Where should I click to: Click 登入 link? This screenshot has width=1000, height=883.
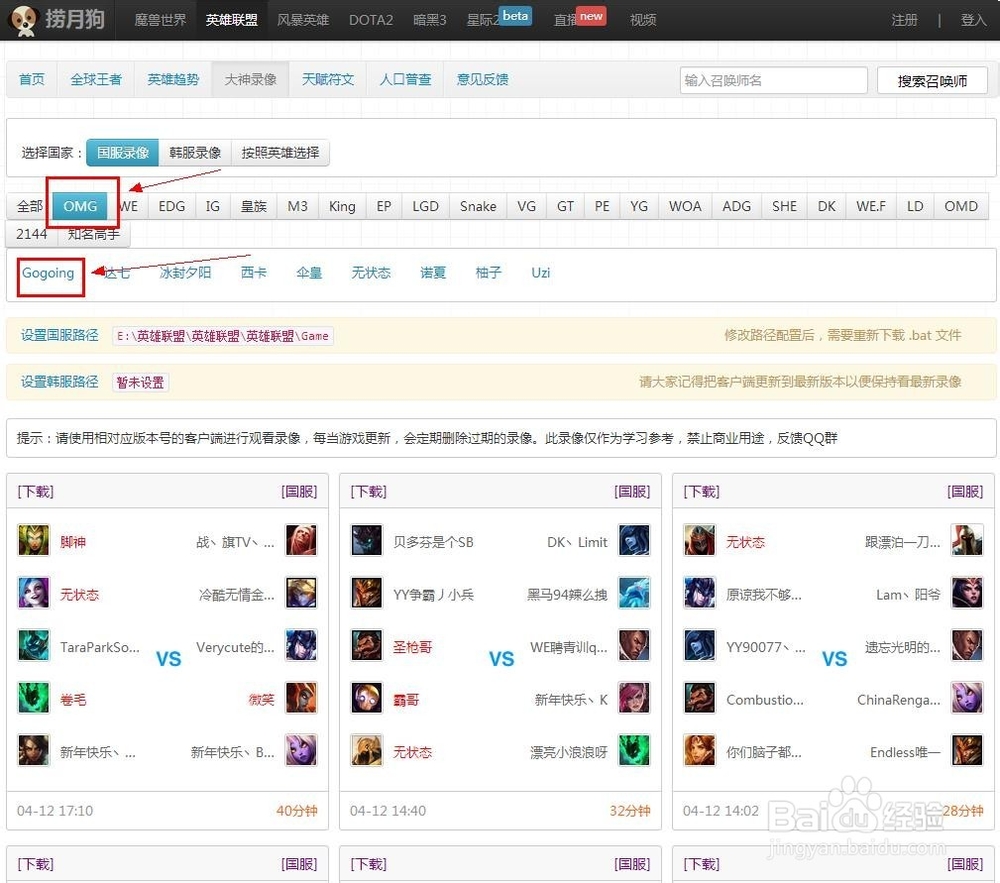coord(973,20)
